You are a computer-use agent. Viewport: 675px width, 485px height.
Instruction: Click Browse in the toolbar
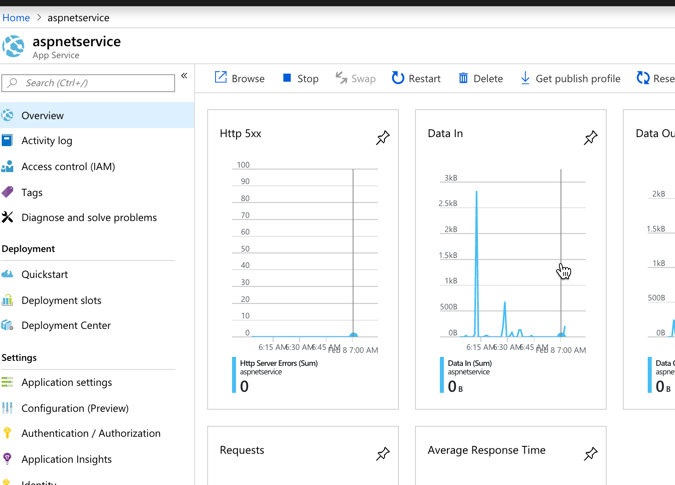click(240, 78)
